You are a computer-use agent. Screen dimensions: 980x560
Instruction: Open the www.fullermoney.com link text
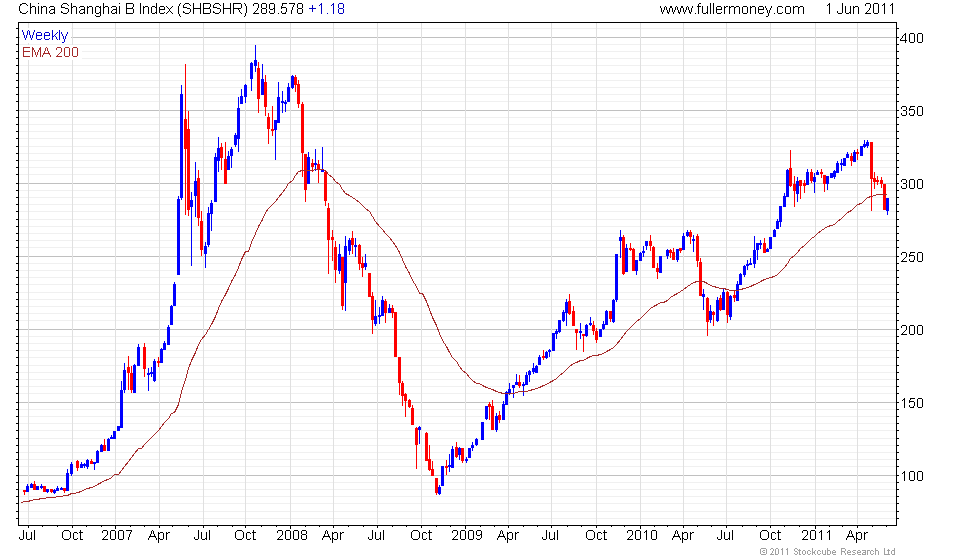point(732,9)
